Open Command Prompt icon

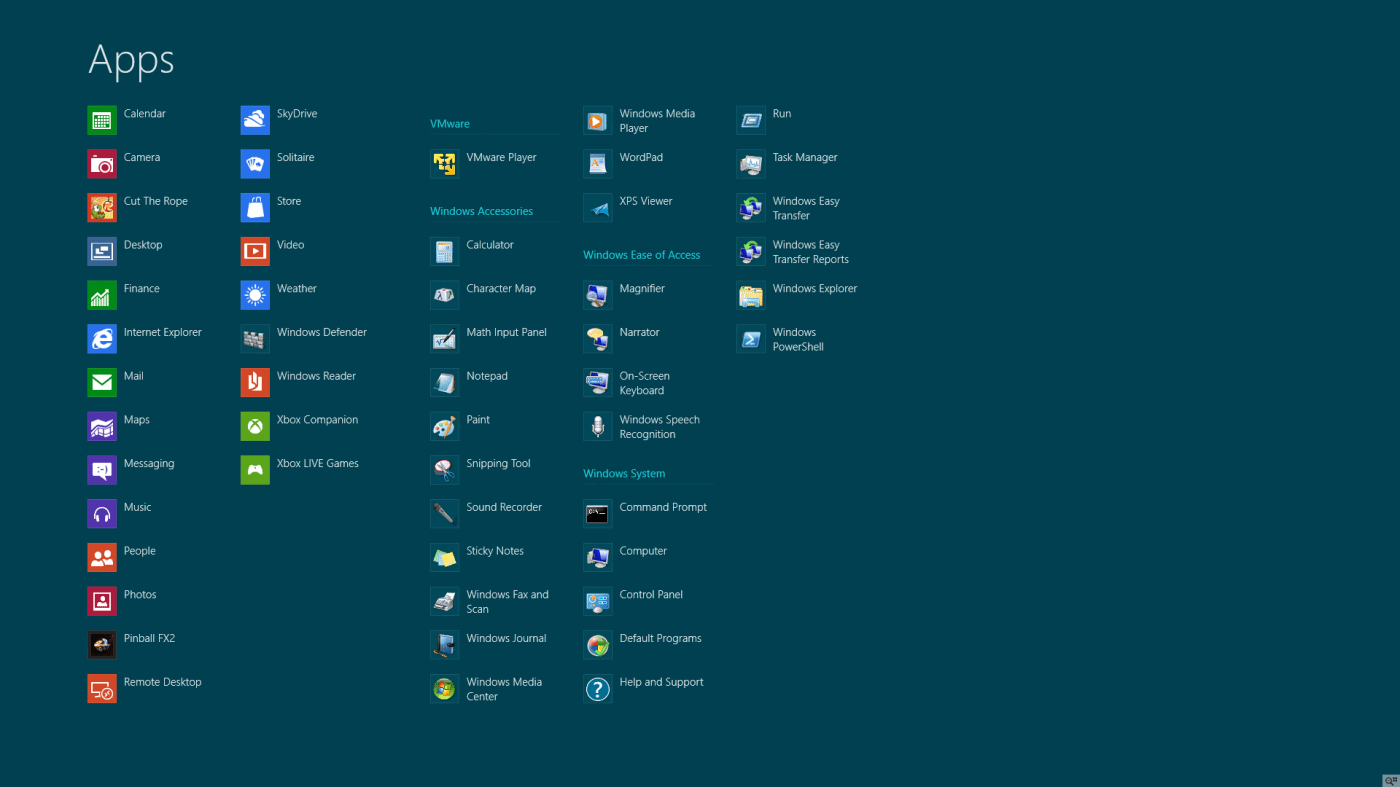tap(598, 514)
